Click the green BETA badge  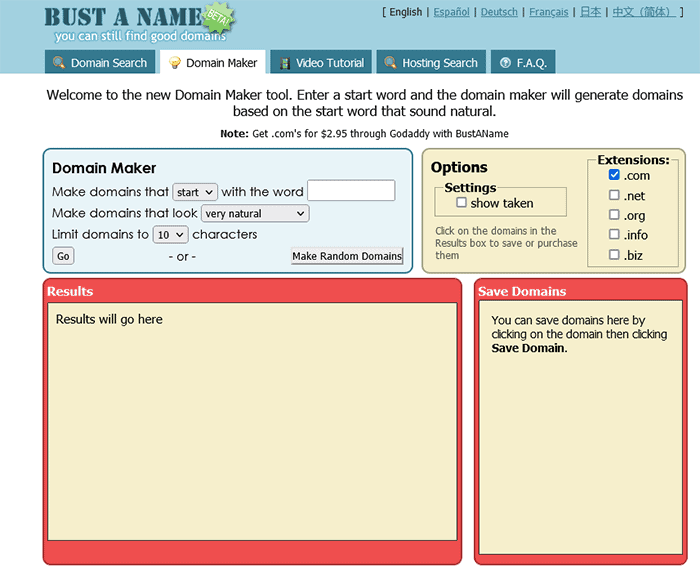coord(218,18)
